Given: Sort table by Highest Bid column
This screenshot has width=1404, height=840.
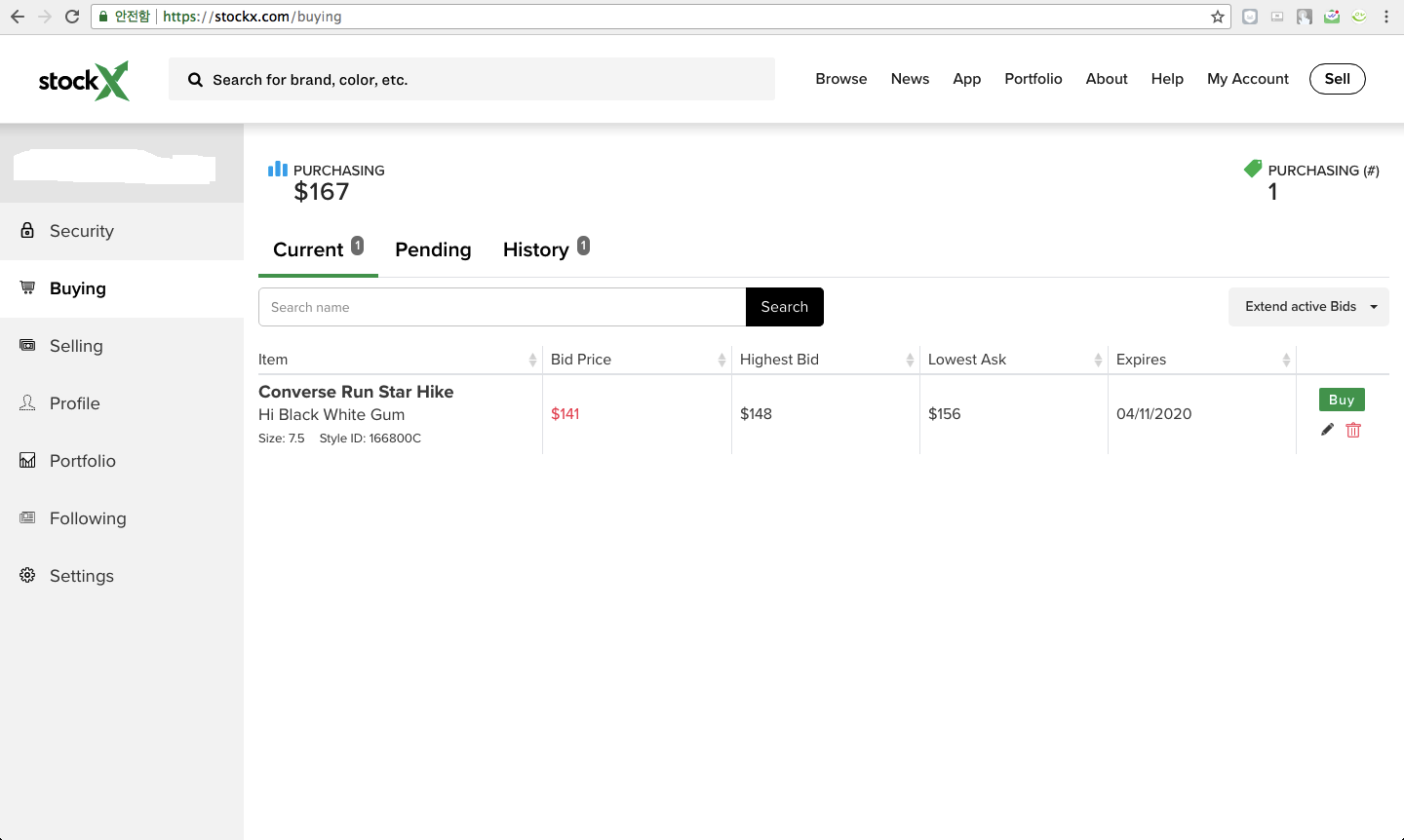Looking at the screenshot, I should click(910, 360).
